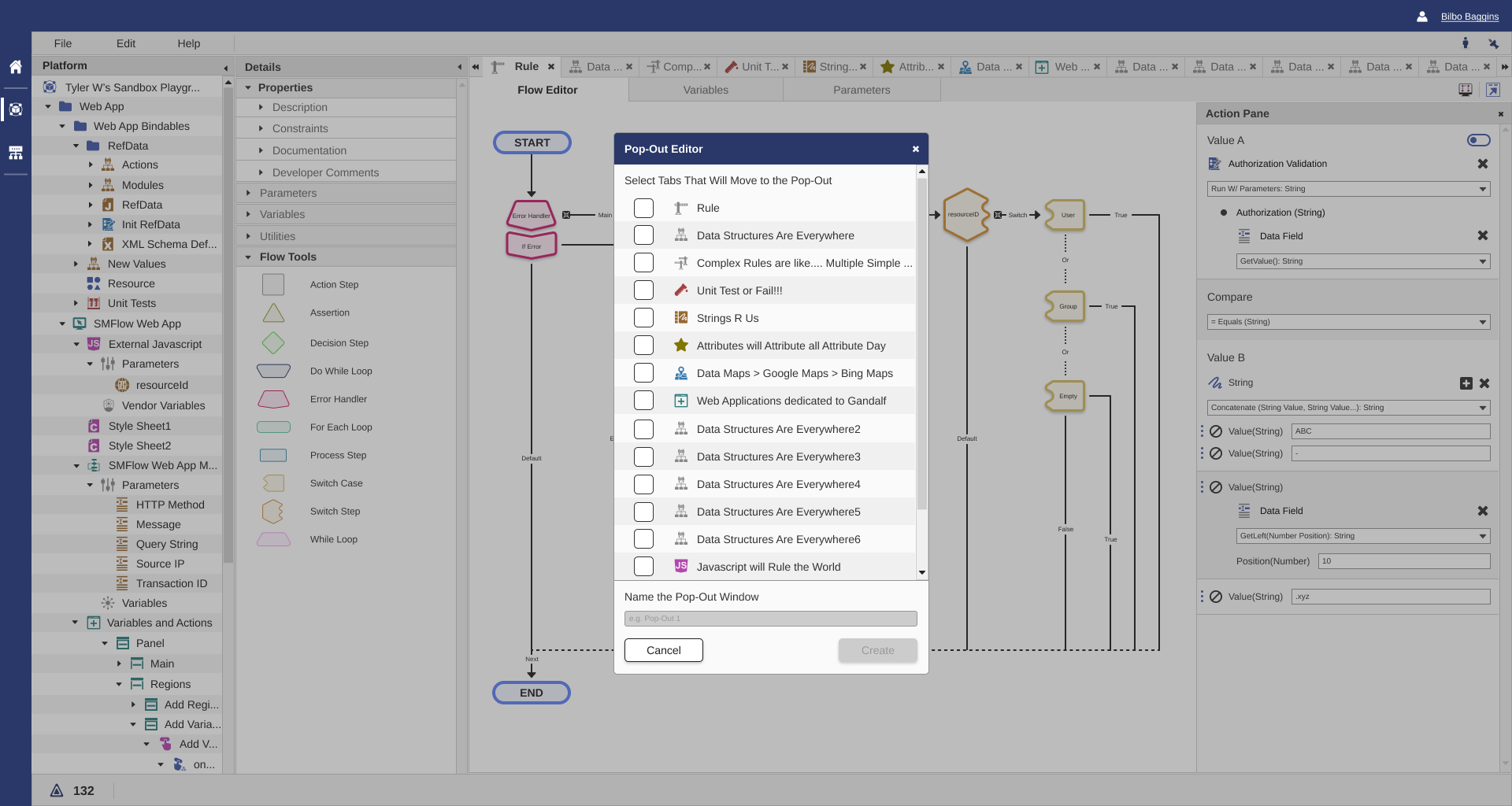Select the For Each Loop tool
Screen dimensions: 1512x806
coord(273,427)
